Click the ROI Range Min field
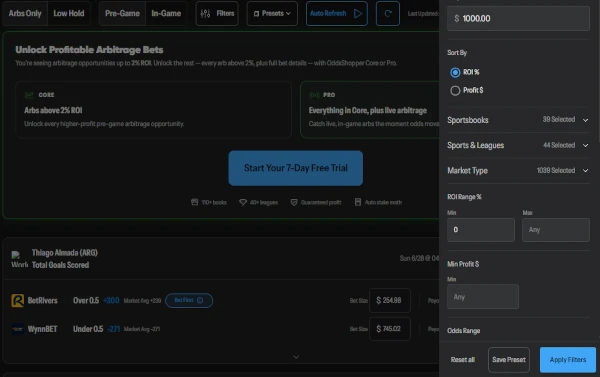This screenshot has height=377, width=600. (x=481, y=230)
